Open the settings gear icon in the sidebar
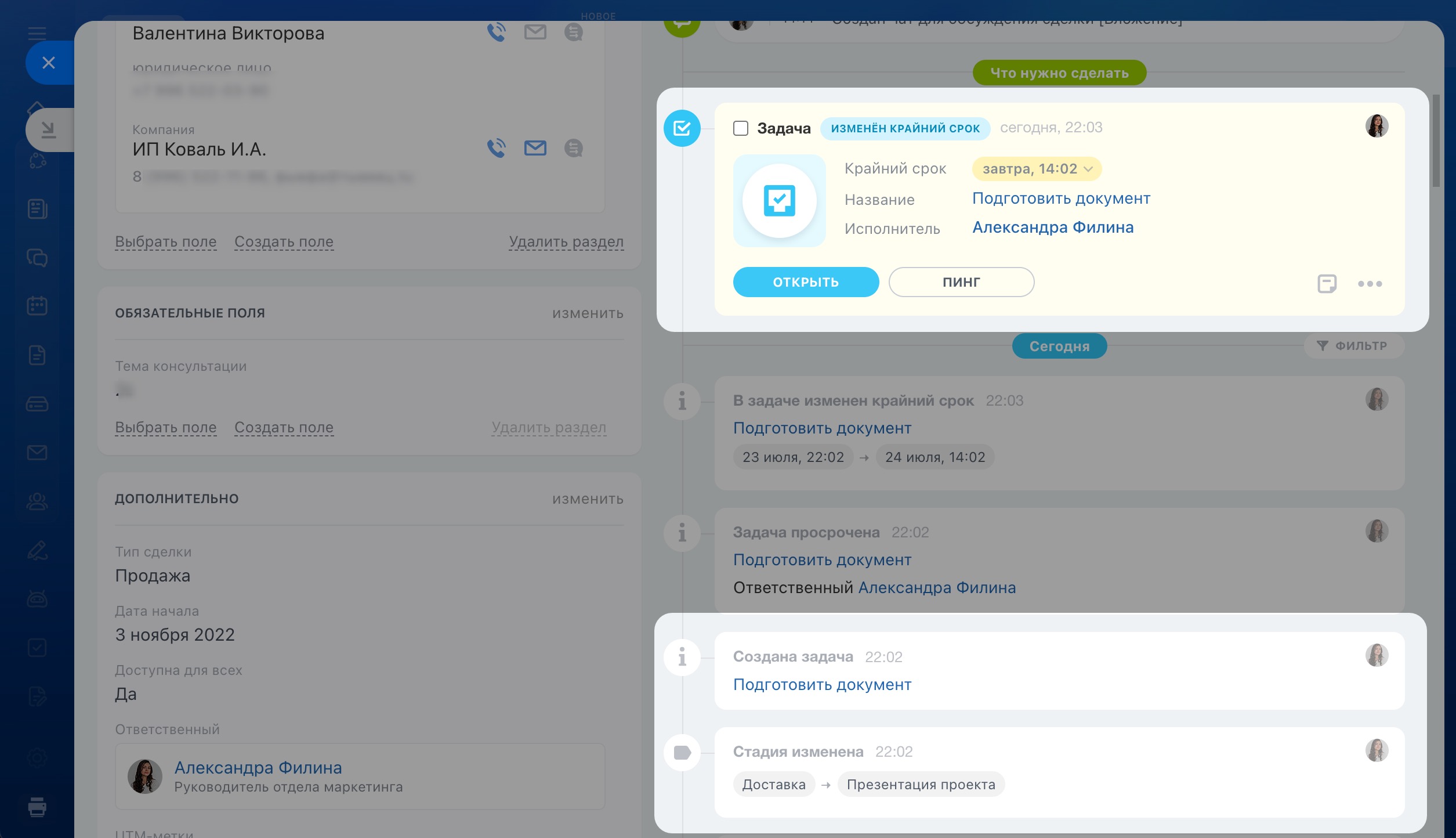The width and height of the screenshot is (1456, 838). (37, 757)
